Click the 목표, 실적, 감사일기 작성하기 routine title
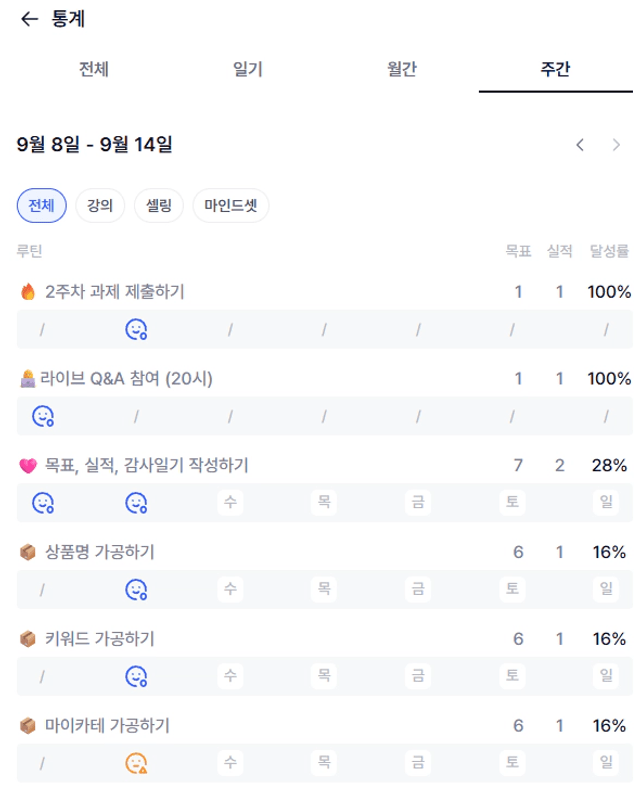Screen dimensions: 640x788 click(x=146, y=465)
